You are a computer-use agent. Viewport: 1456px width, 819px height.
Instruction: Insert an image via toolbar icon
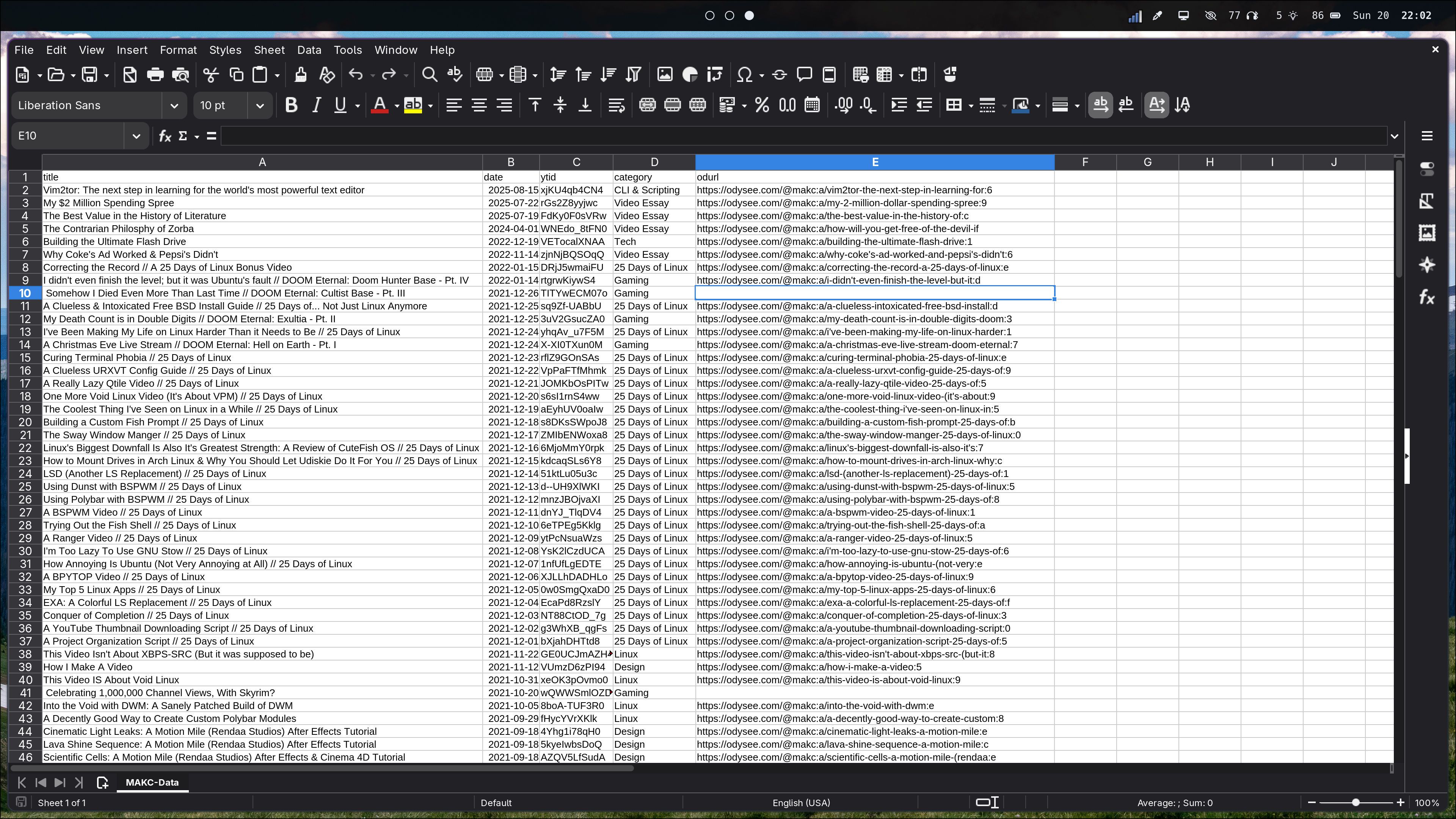pyautogui.click(x=665, y=75)
